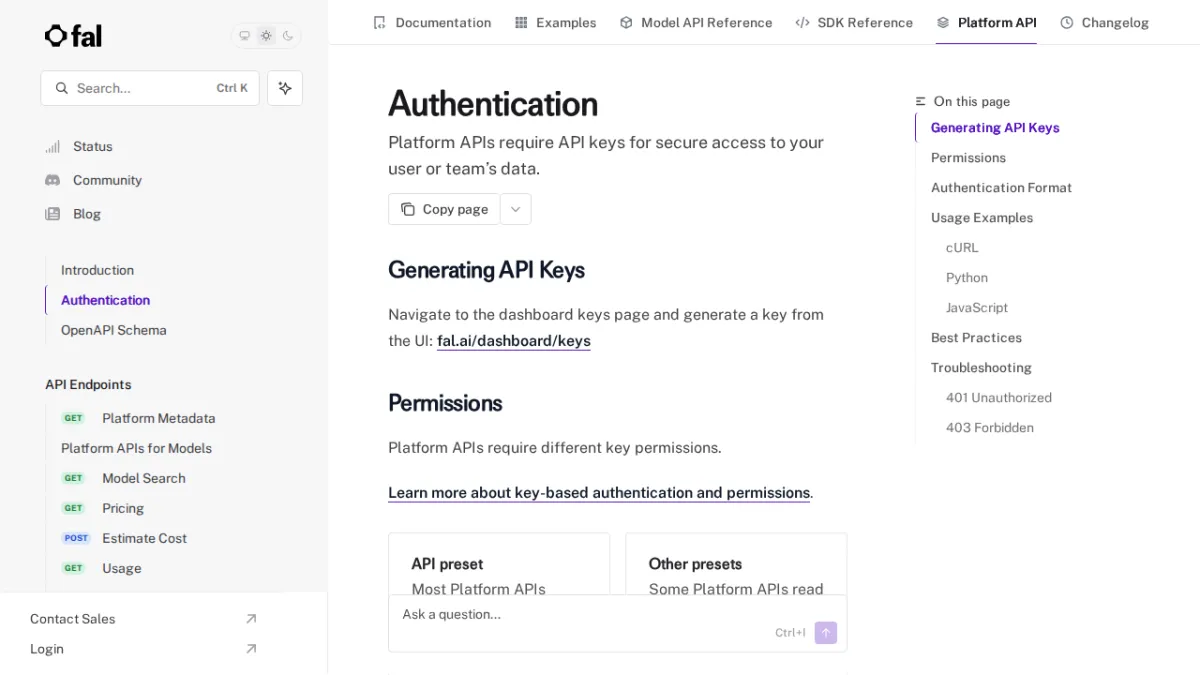
Task: Open the Model API Reference tab
Action: click(x=696, y=22)
